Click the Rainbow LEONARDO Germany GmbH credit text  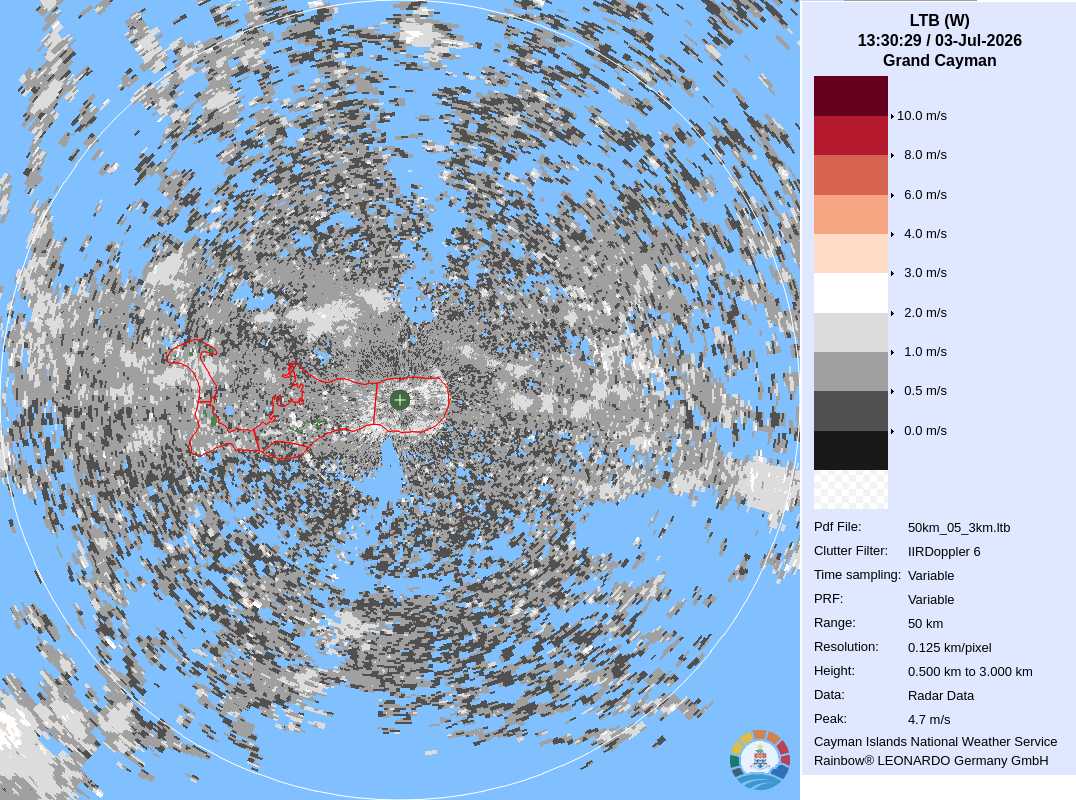(x=931, y=761)
